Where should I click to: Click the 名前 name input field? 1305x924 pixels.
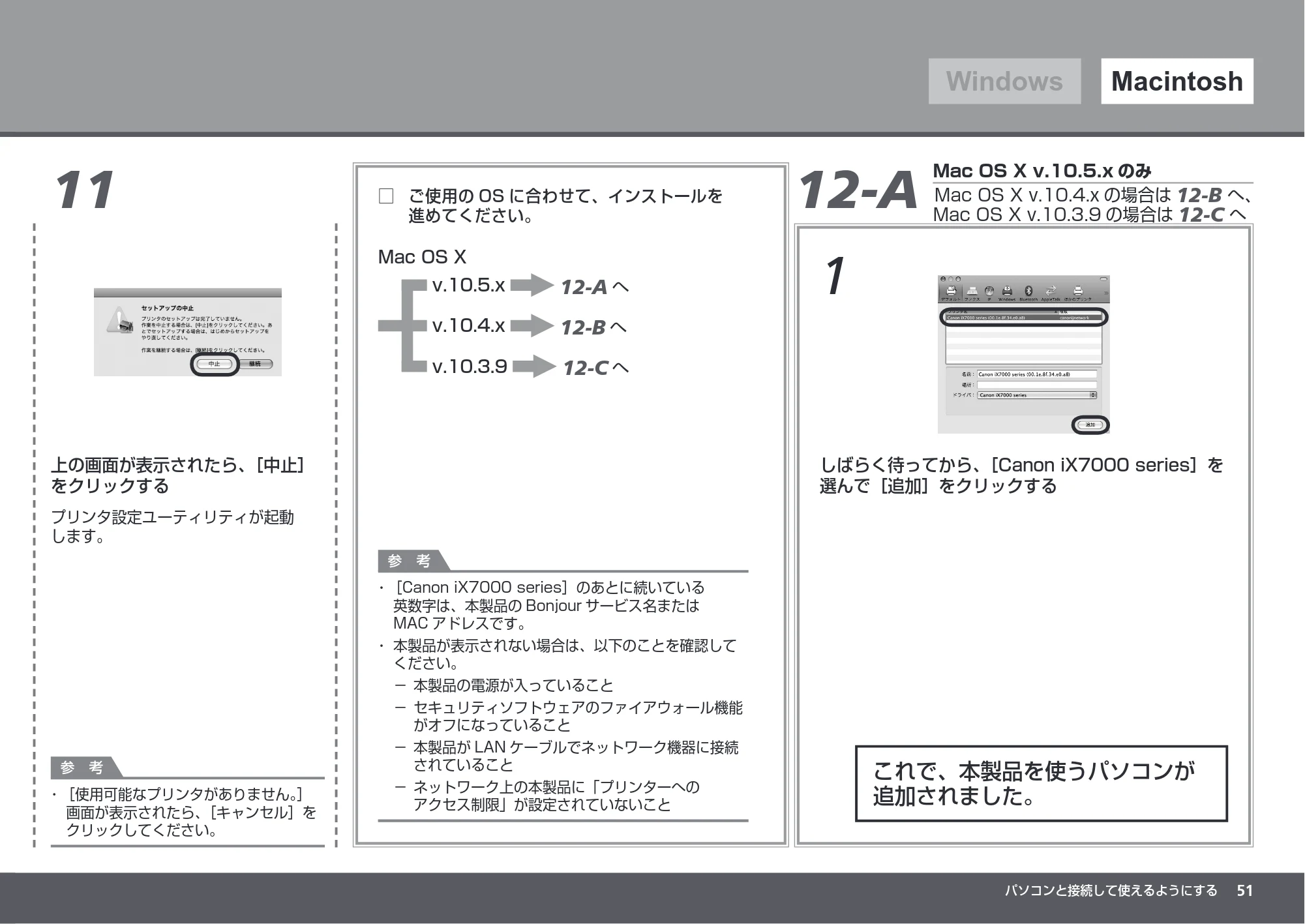pyautogui.click(x=1037, y=374)
